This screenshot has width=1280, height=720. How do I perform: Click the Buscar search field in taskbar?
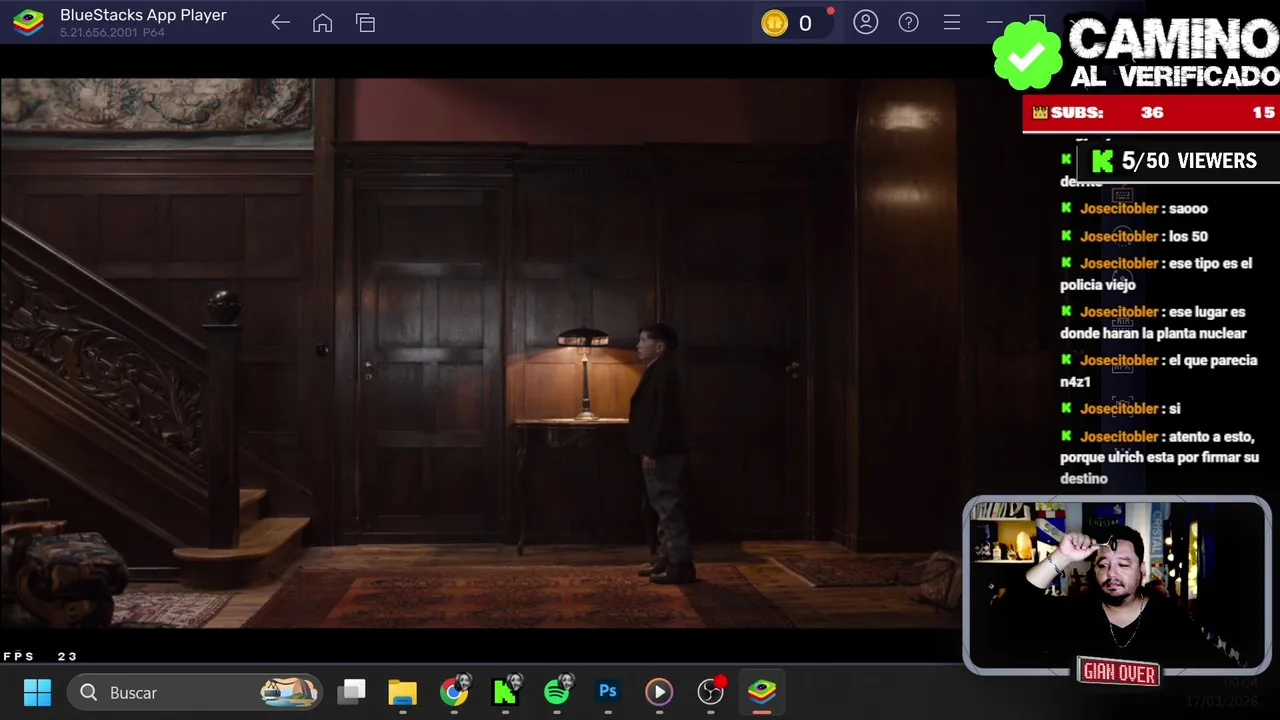pos(195,692)
